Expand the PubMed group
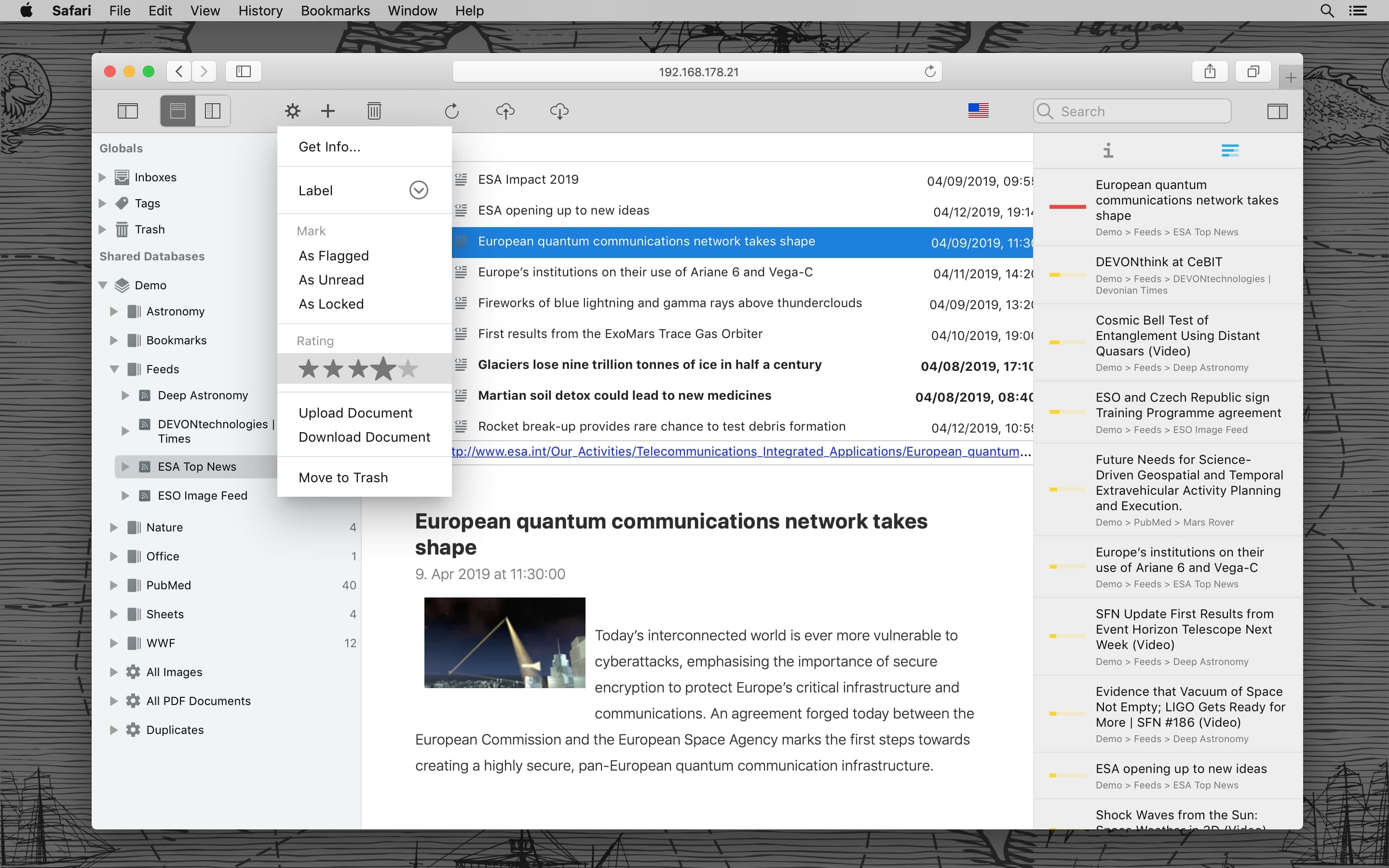The image size is (1389, 868). click(x=114, y=585)
